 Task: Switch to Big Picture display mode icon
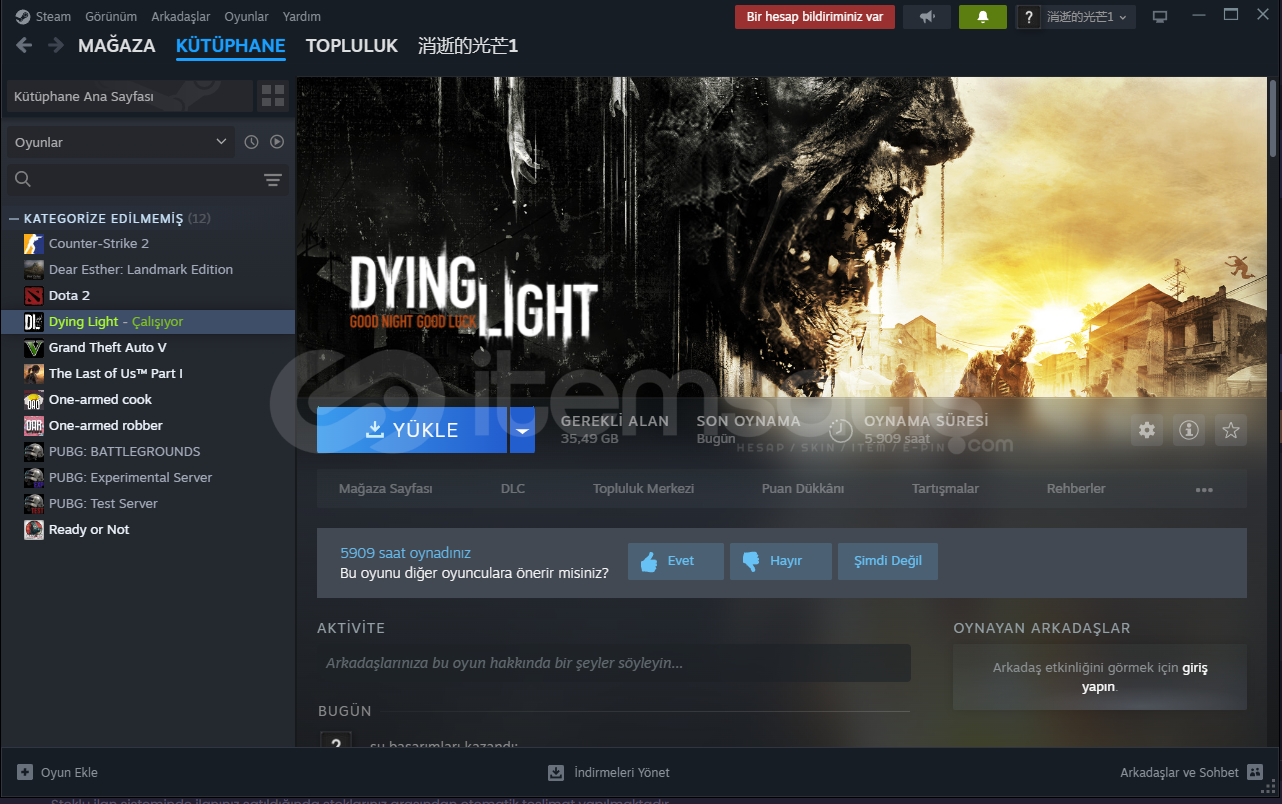[1160, 17]
